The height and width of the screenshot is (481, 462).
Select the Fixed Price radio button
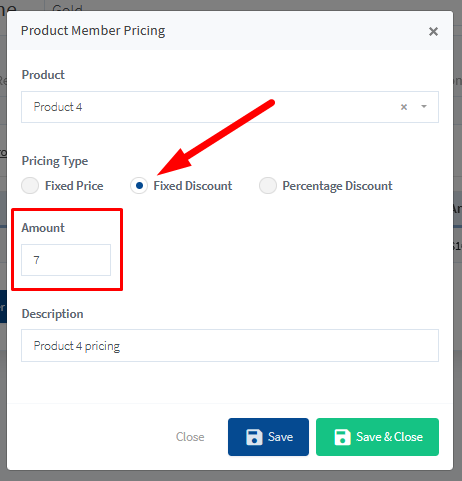[x=30, y=185]
